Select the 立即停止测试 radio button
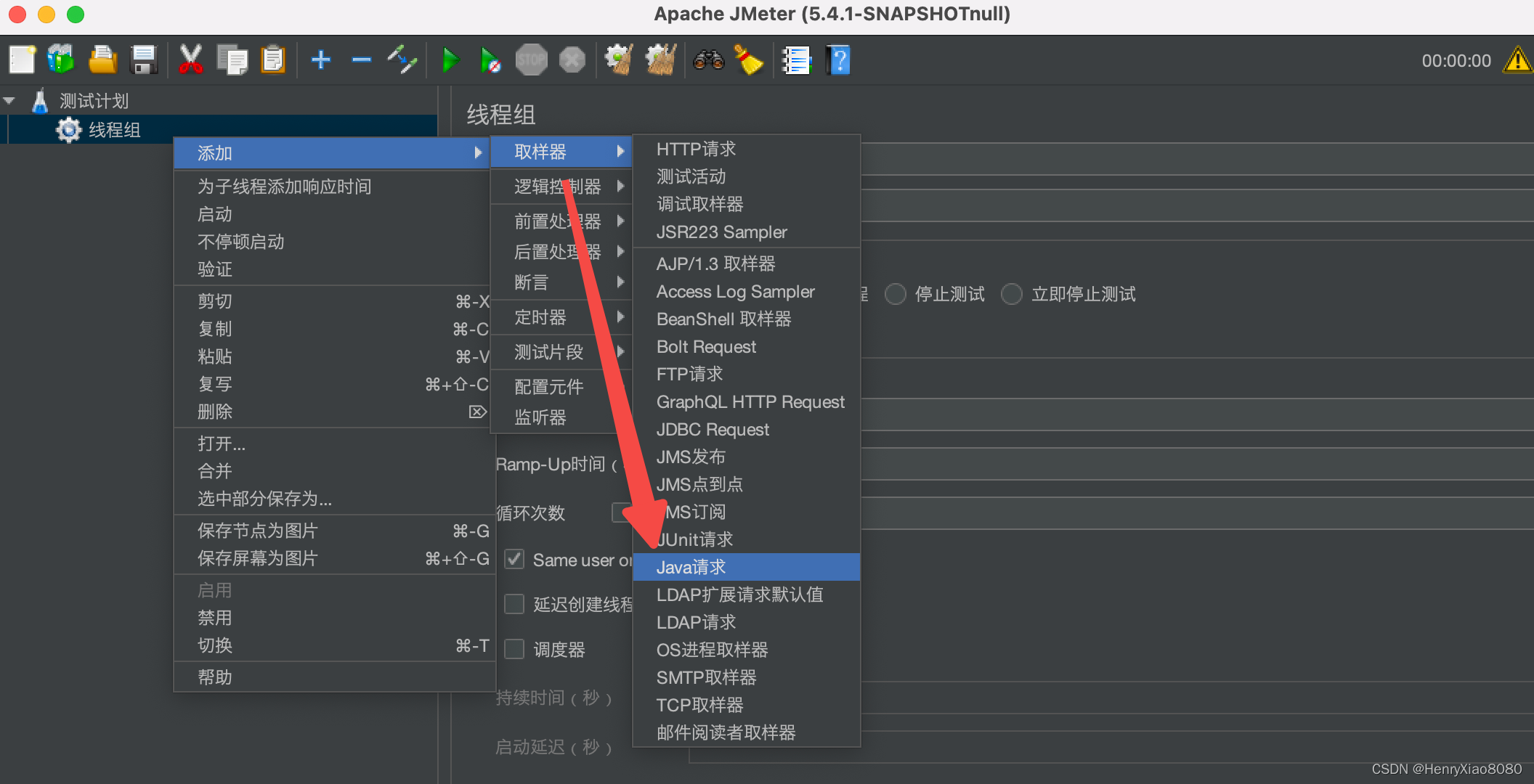Screen dimensions: 1534x784 [1012, 294]
